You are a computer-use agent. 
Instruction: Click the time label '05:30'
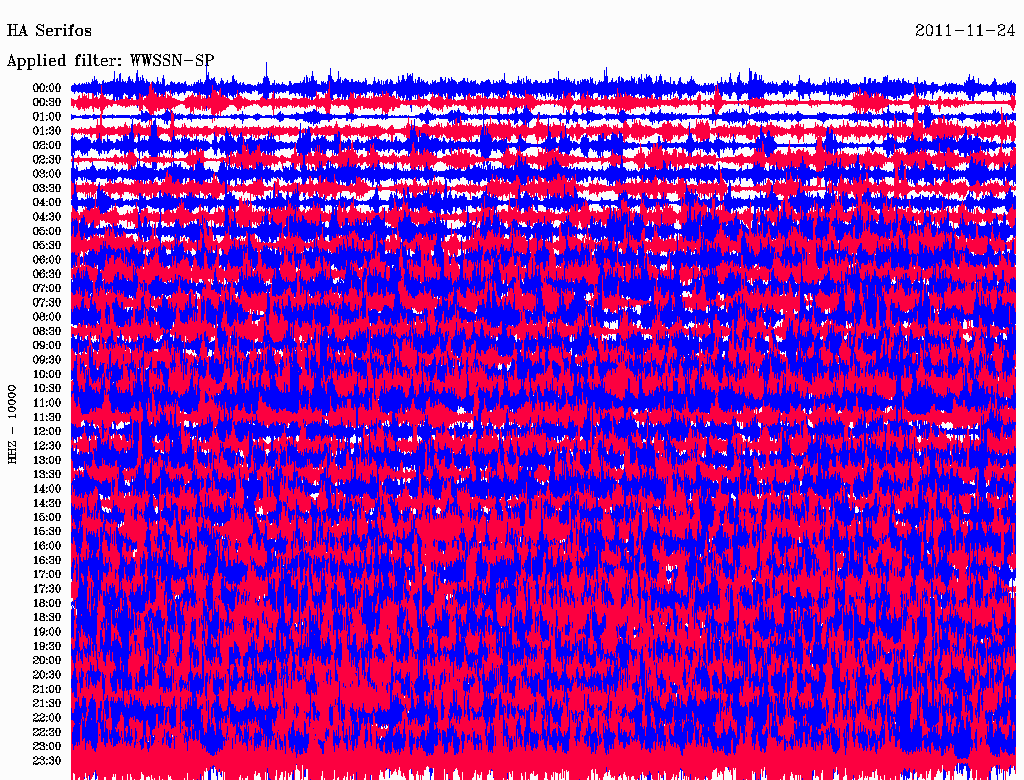(x=47, y=246)
